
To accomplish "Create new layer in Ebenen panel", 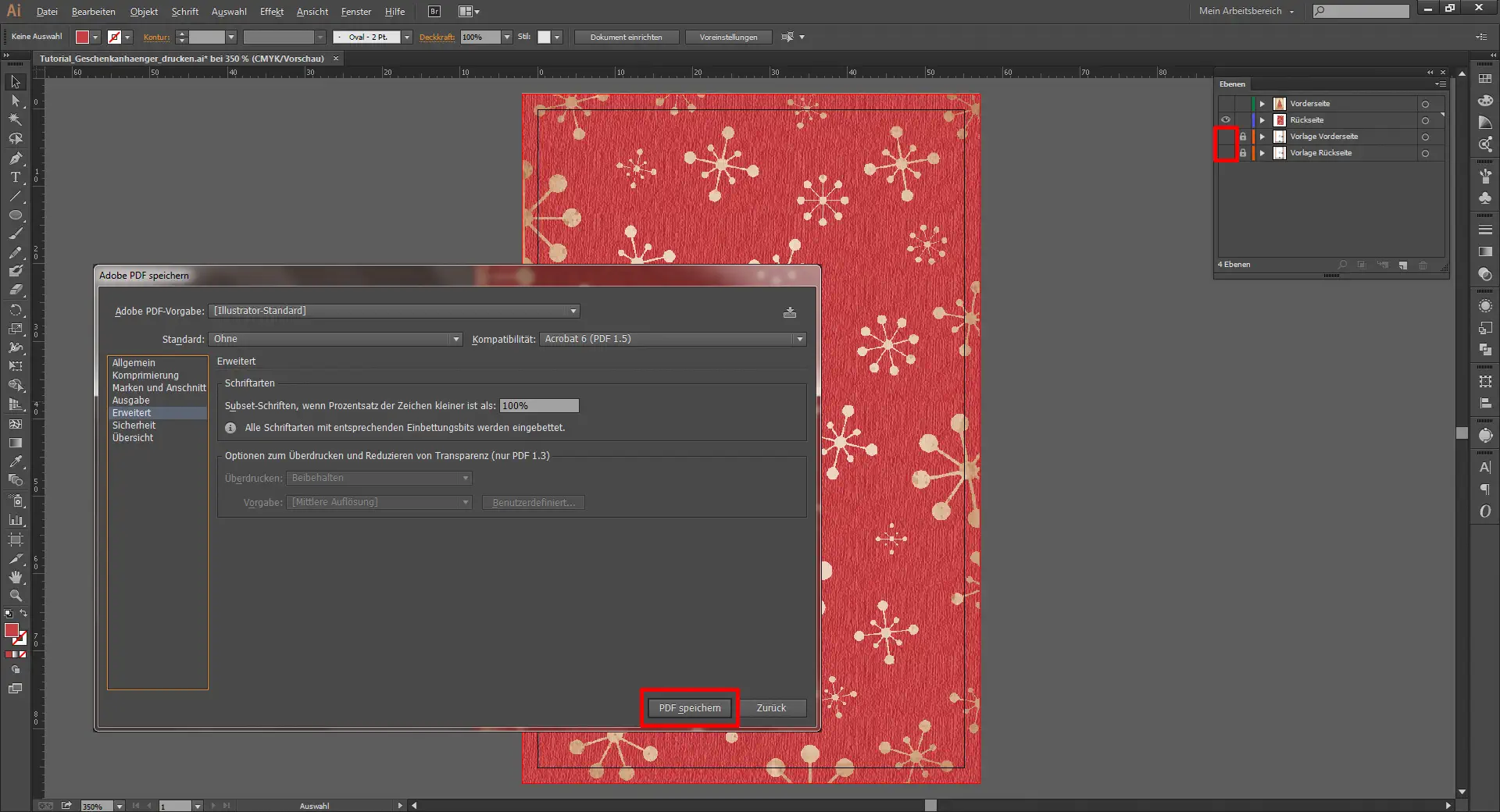I will (x=1403, y=265).
